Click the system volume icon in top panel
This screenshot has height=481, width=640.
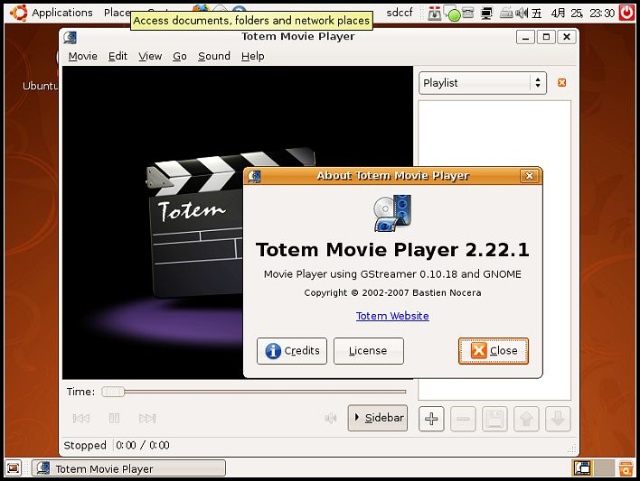point(521,13)
